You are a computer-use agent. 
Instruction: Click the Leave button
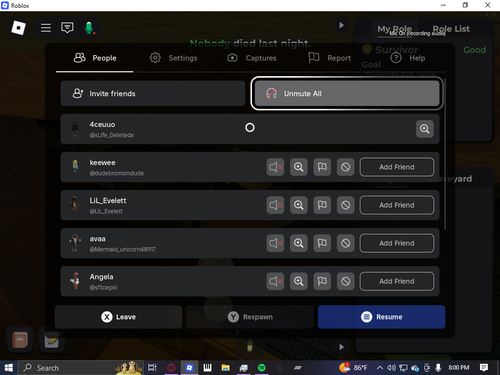(118, 317)
